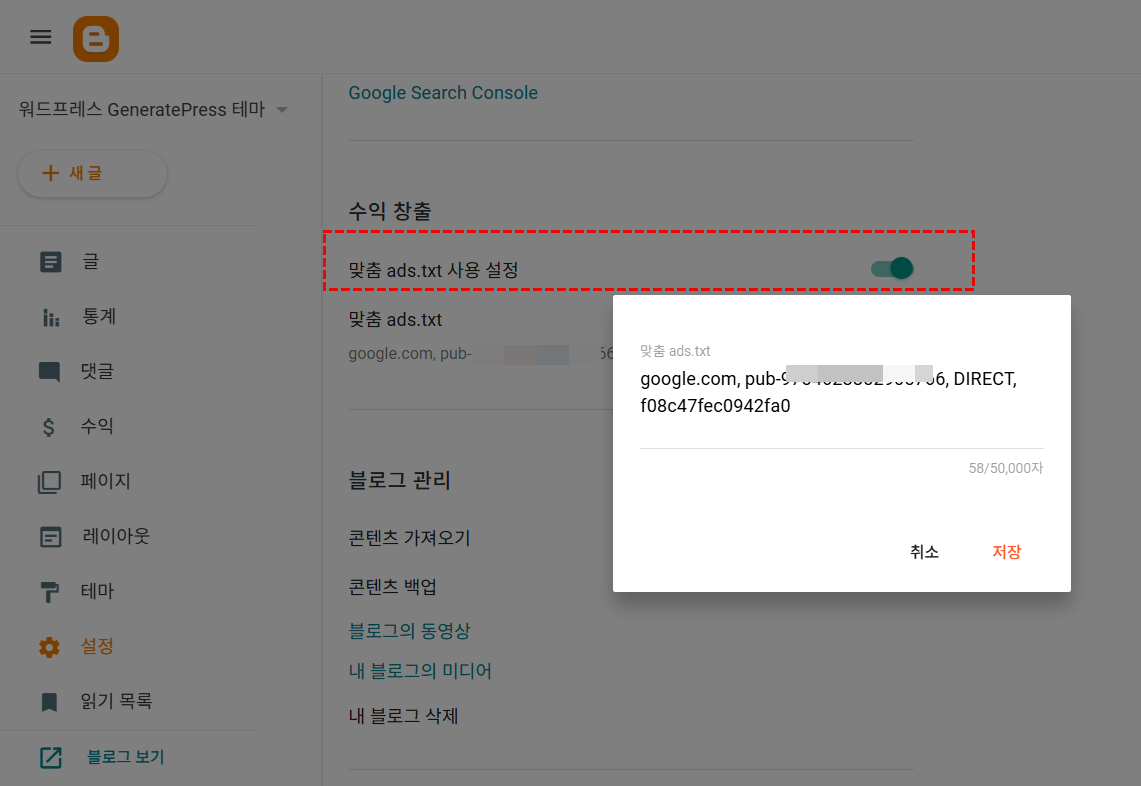Click the 맞춤 ads.txt setting row
This screenshot has height=786, width=1141.
pyautogui.click(x=480, y=336)
